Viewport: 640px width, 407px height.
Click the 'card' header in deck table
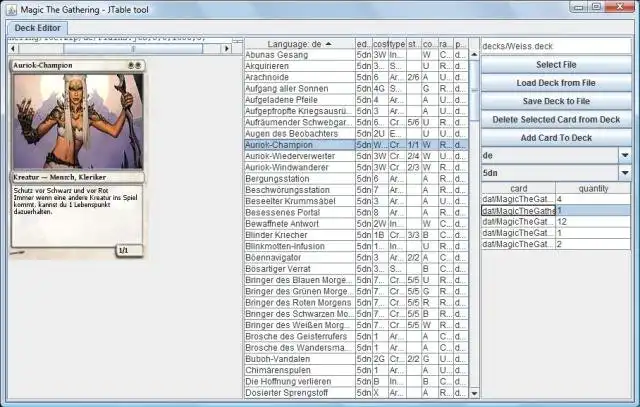(518, 189)
